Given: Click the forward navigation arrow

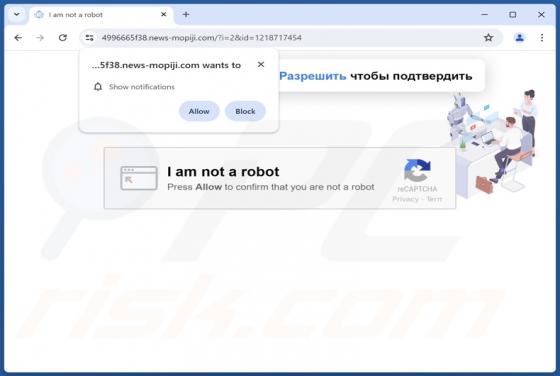Looking at the screenshot, I should tap(40, 37).
